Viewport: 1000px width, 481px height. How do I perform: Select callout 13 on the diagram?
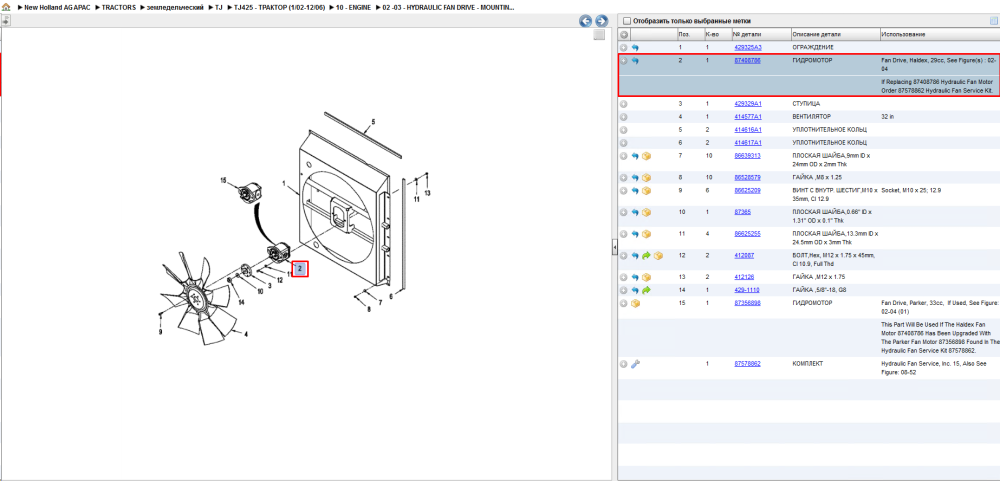[428, 193]
